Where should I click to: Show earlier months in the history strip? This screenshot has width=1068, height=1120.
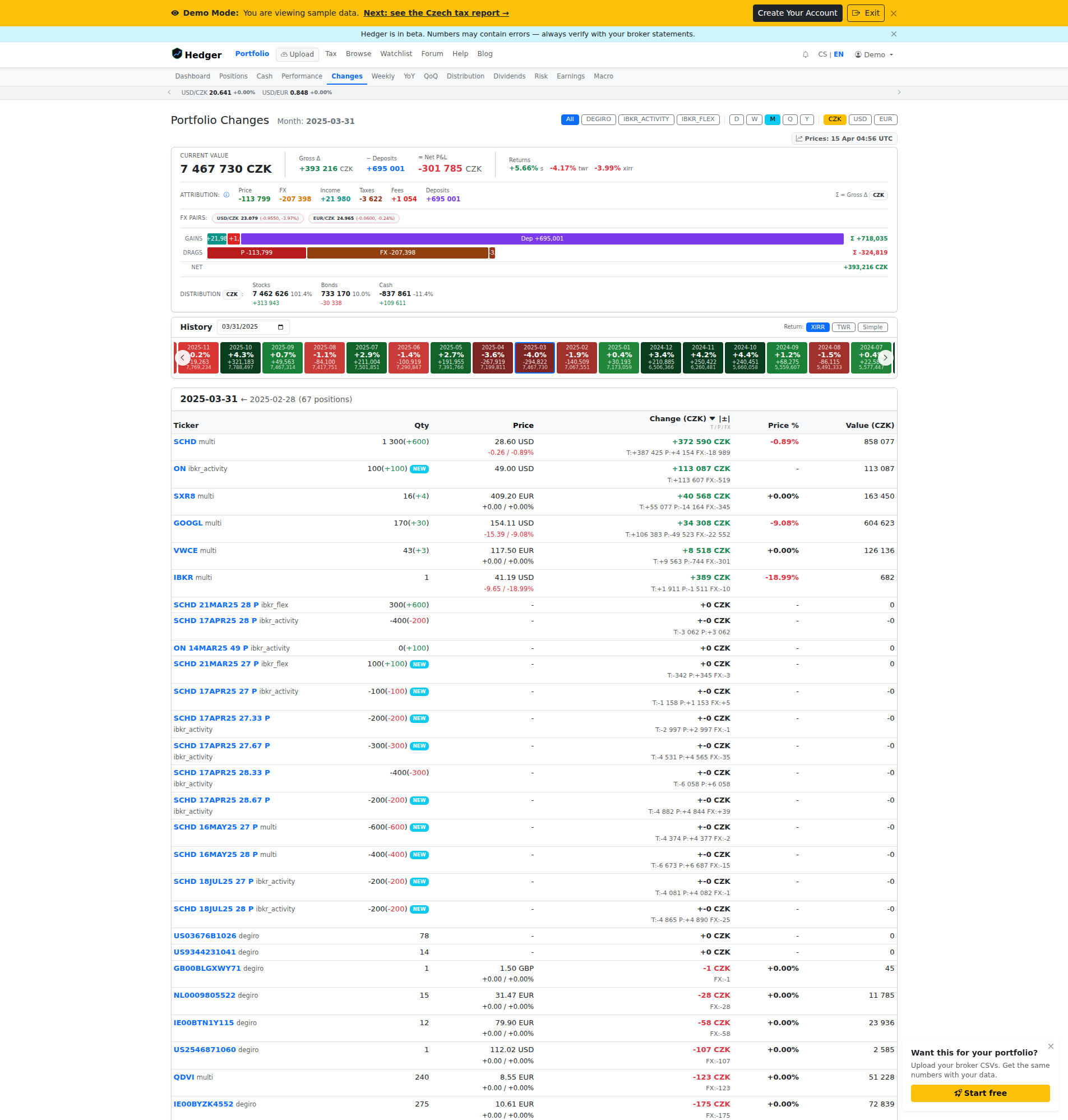tap(182, 358)
